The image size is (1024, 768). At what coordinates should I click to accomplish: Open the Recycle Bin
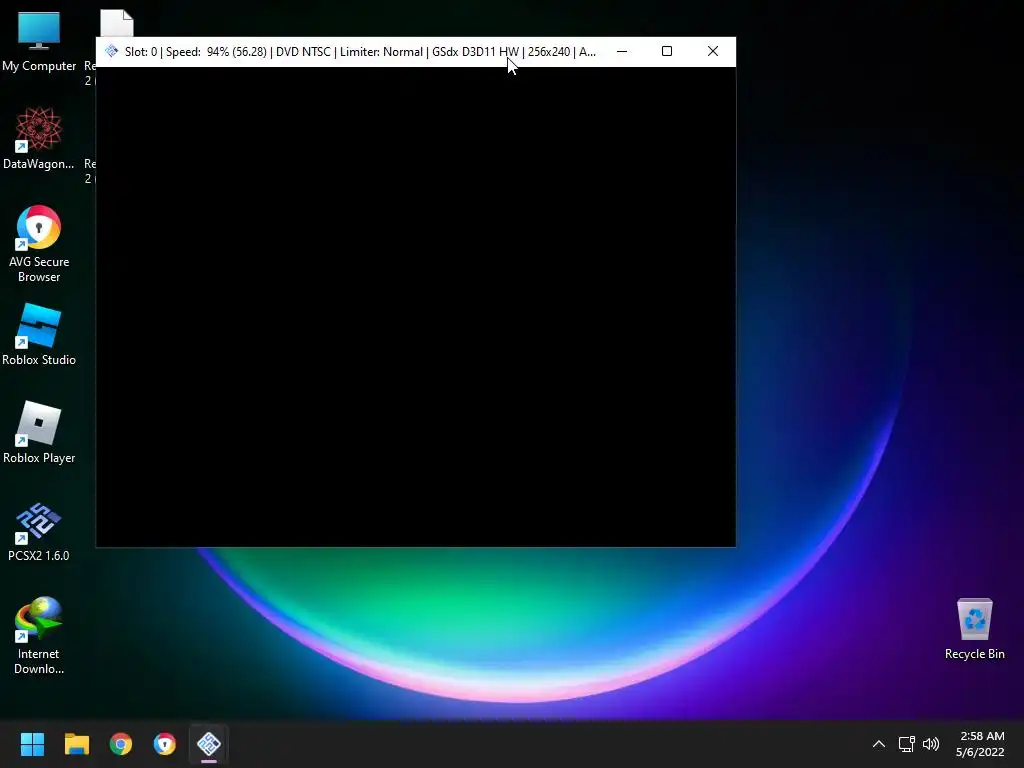(974, 628)
